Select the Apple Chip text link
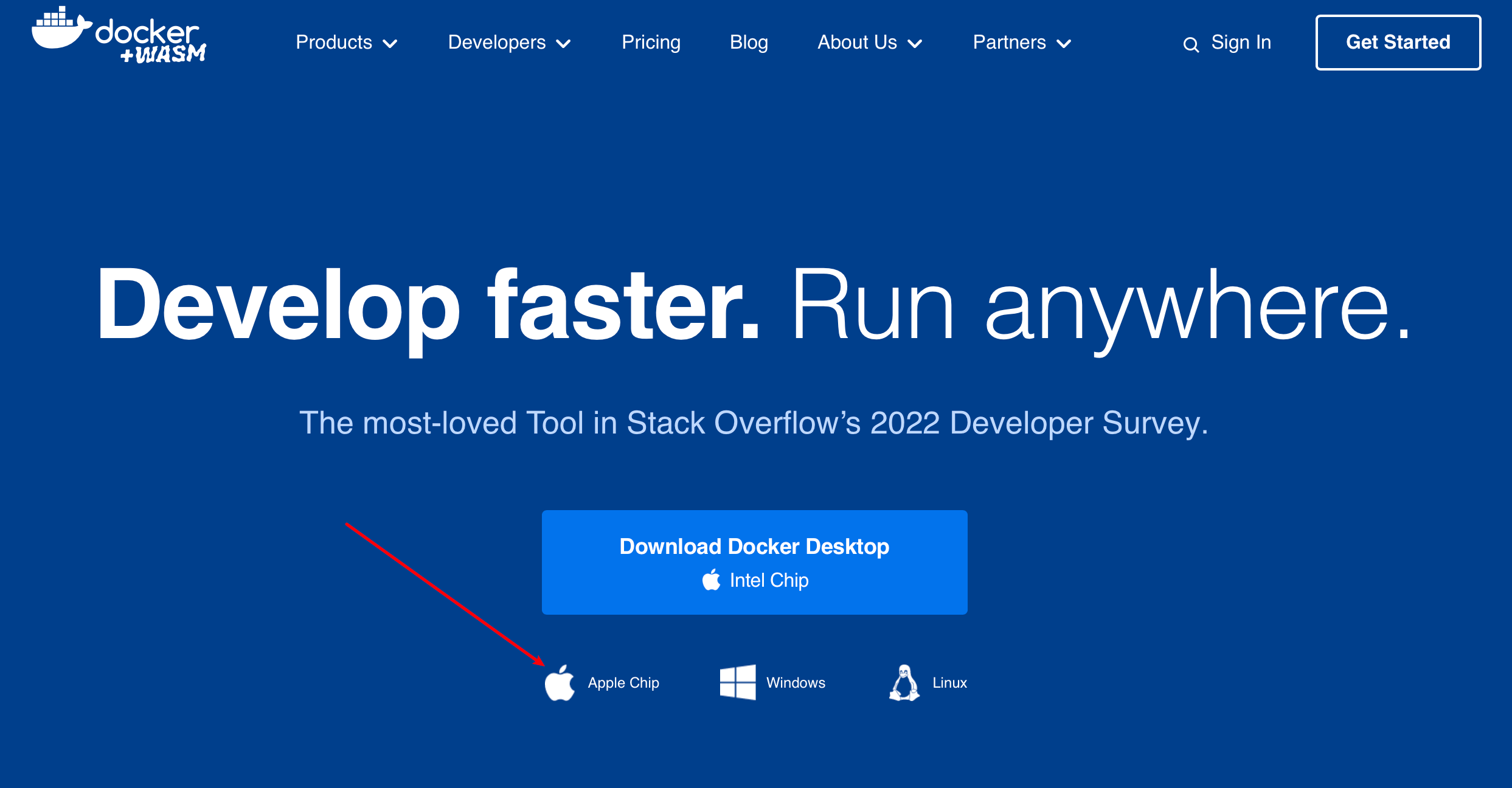1512x788 pixels. point(623,683)
